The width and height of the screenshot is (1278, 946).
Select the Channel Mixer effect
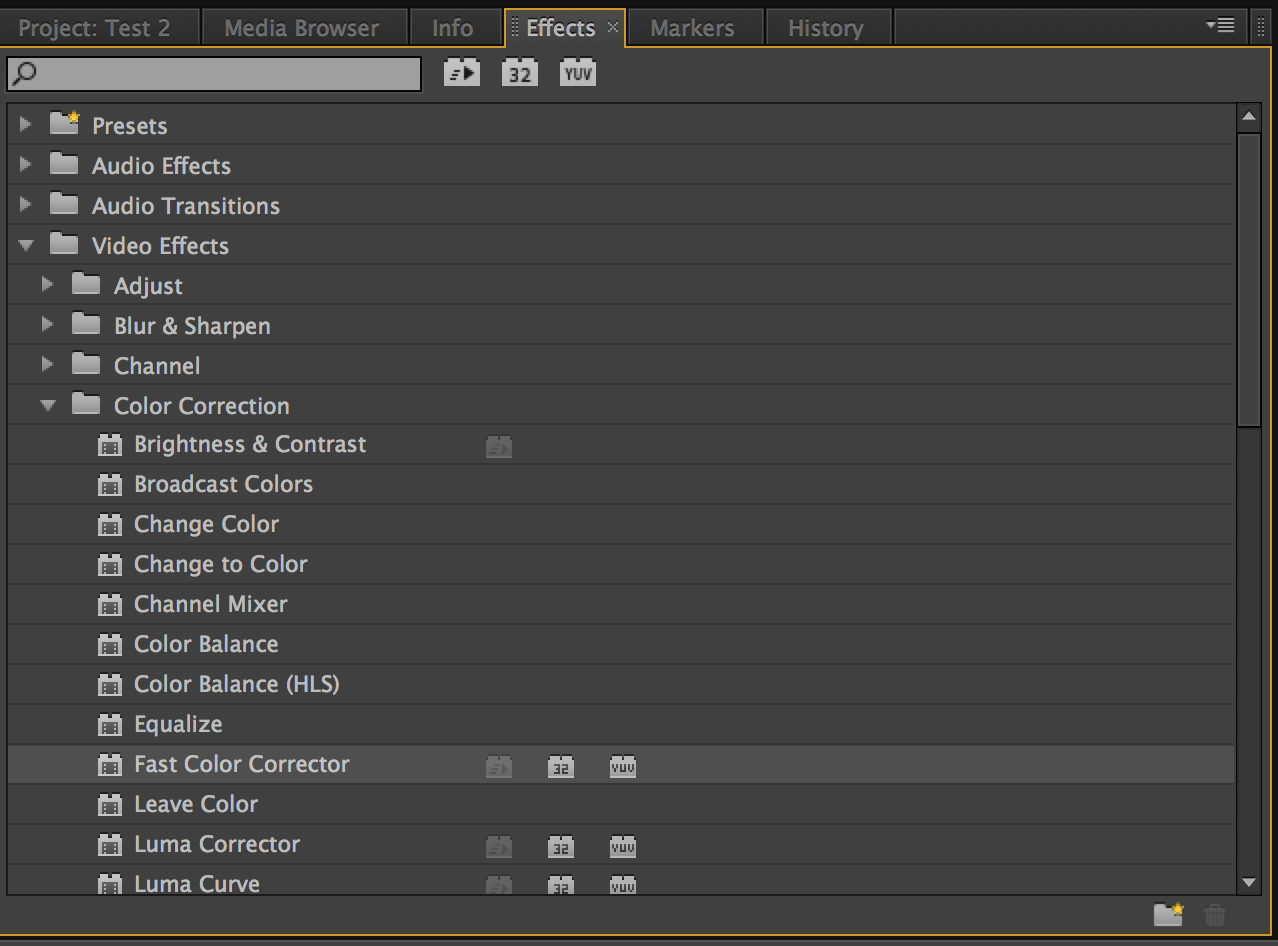click(x=210, y=604)
